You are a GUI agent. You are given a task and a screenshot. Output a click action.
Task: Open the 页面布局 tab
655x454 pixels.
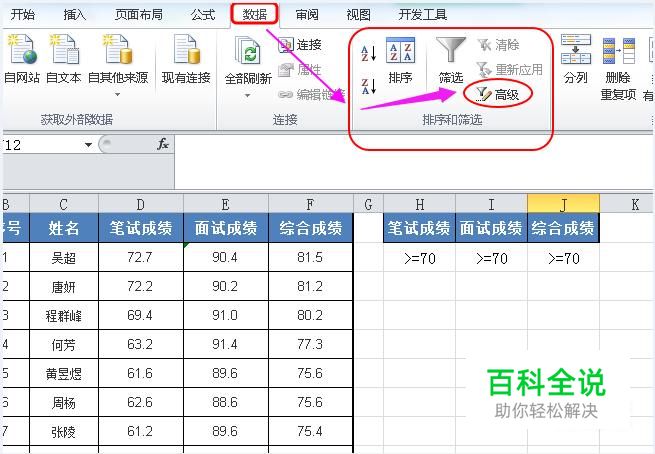click(139, 15)
